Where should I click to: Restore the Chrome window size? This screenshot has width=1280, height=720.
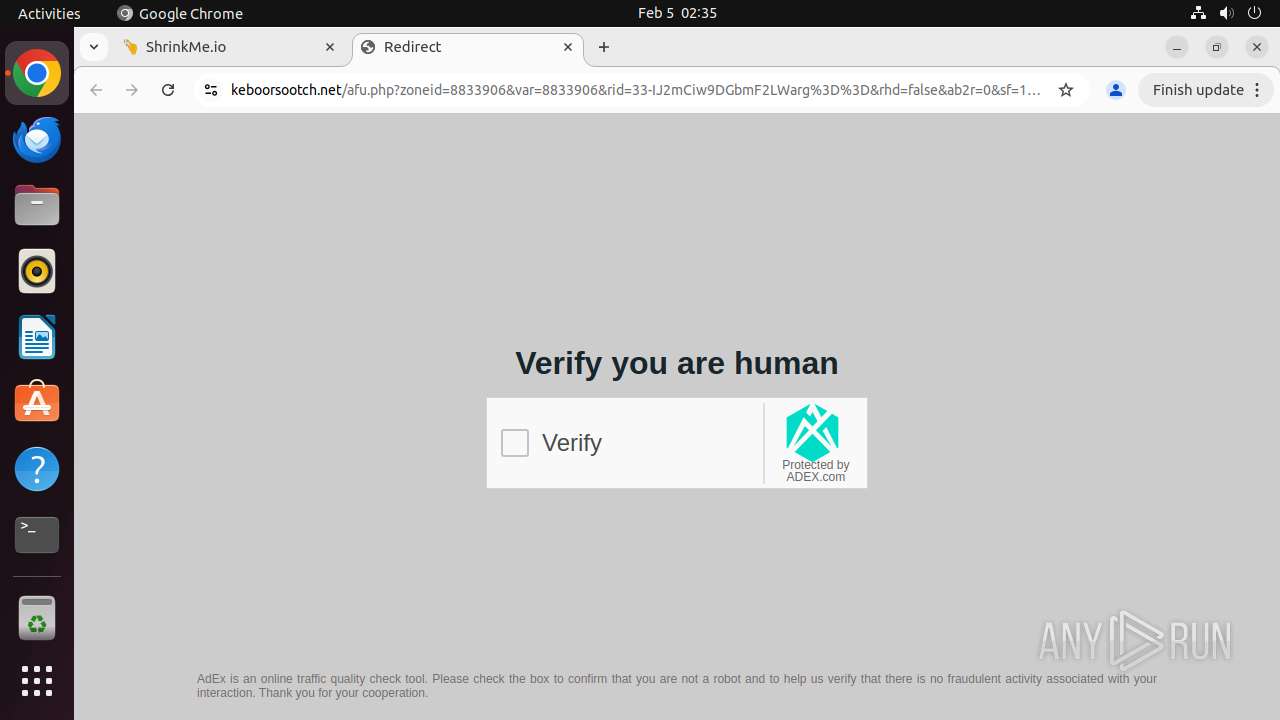pyautogui.click(x=1217, y=47)
